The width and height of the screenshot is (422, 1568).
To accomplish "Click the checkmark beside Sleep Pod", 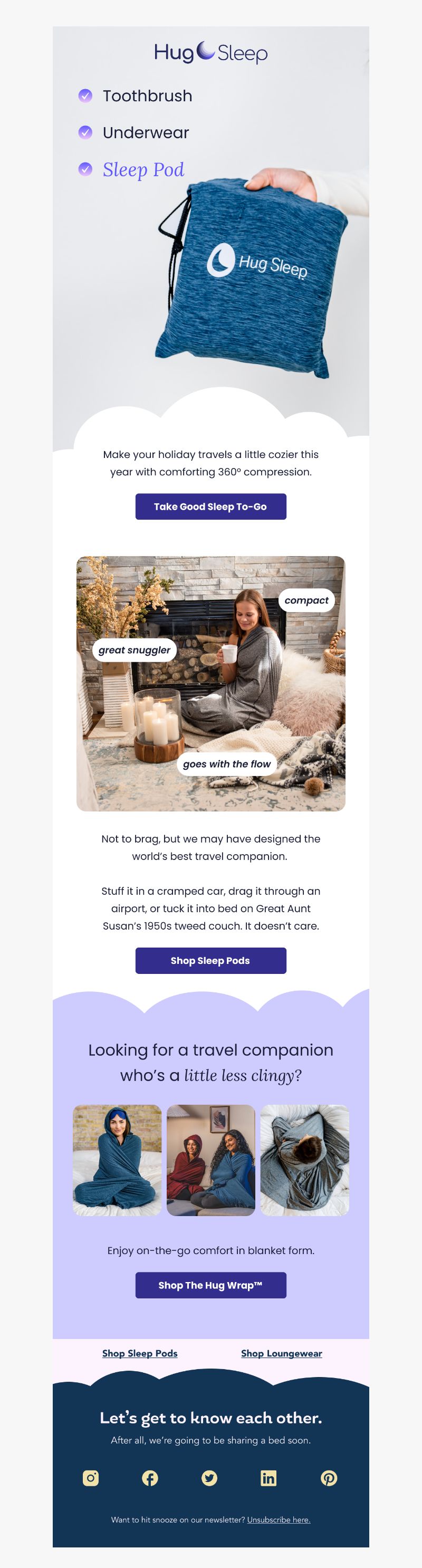I will coord(85,169).
